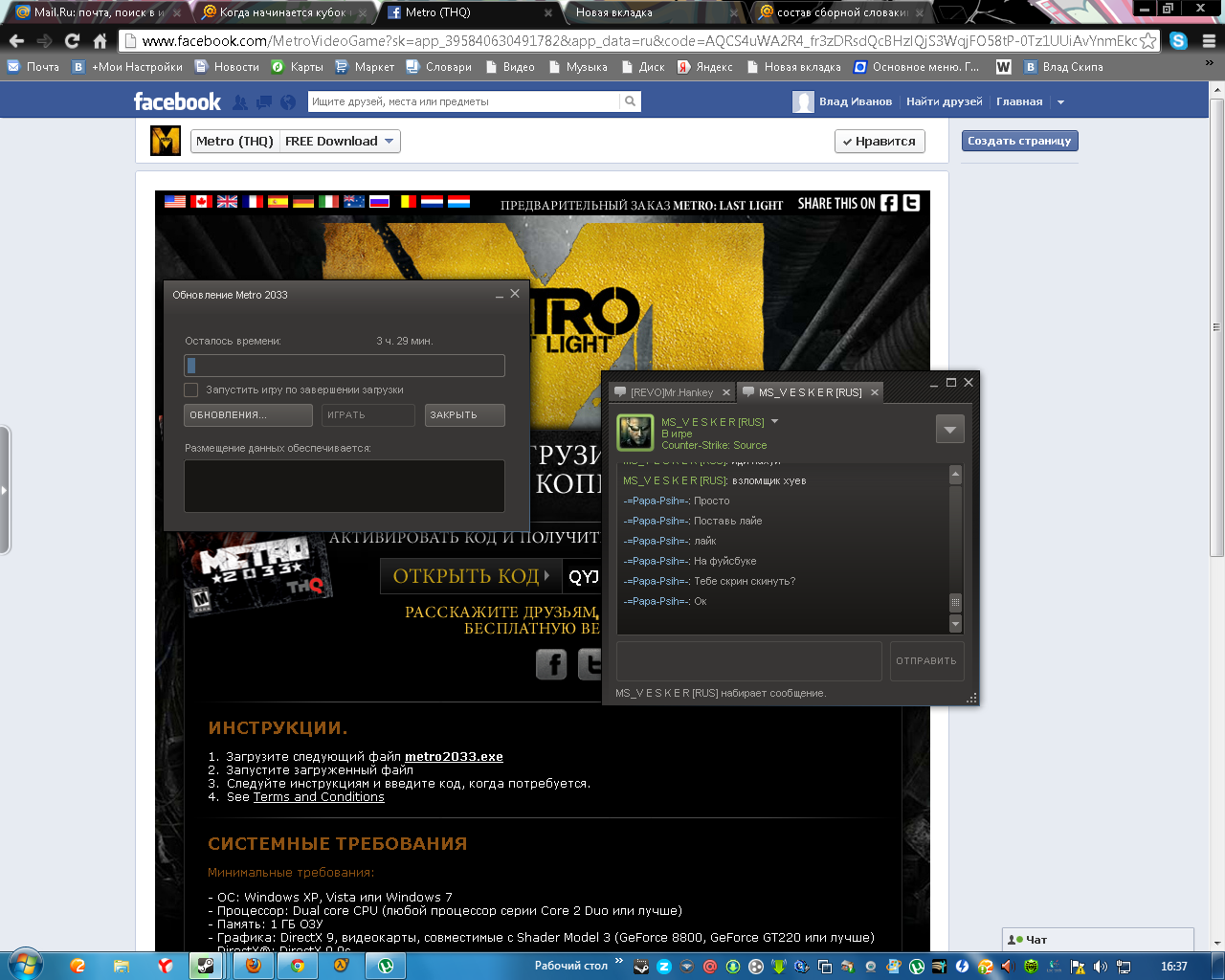Click the Facebook search magnifier icon

coord(630,101)
